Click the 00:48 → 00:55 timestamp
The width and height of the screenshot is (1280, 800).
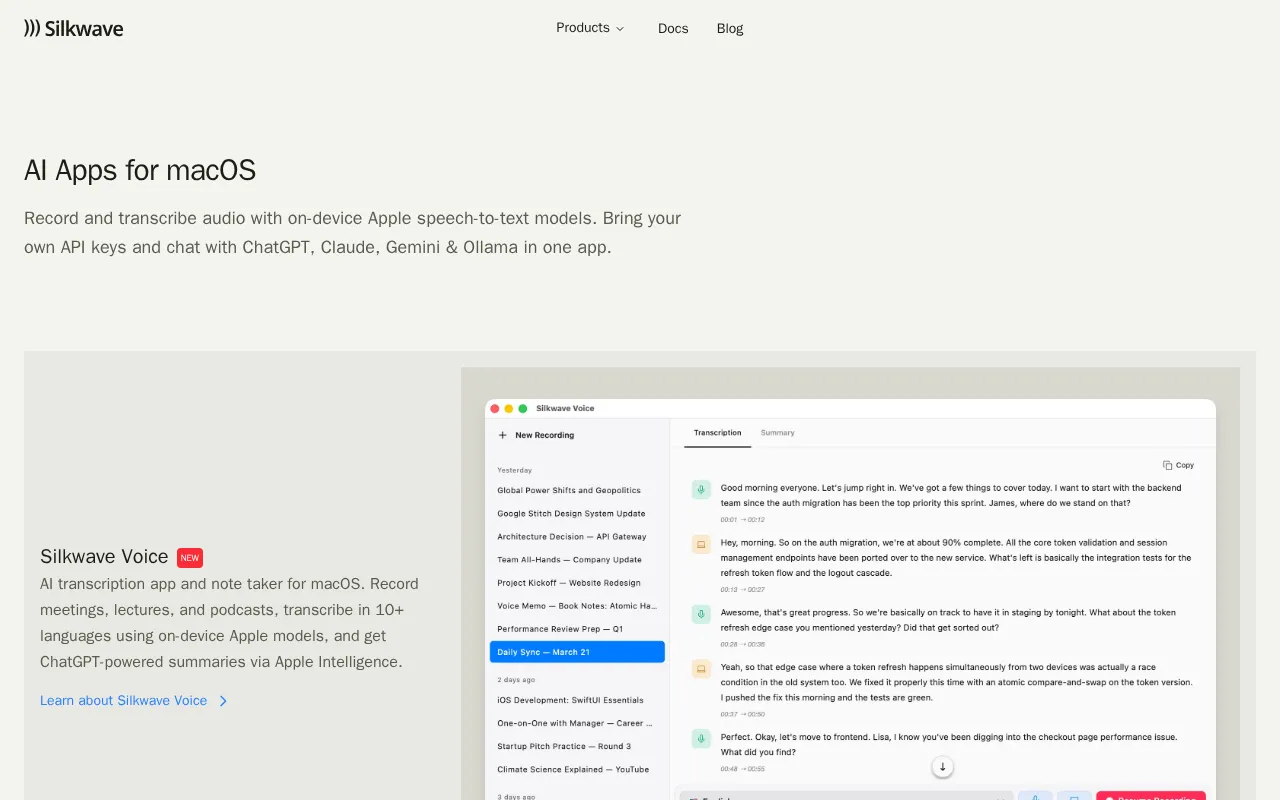pyautogui.click(x=742, y=768)
